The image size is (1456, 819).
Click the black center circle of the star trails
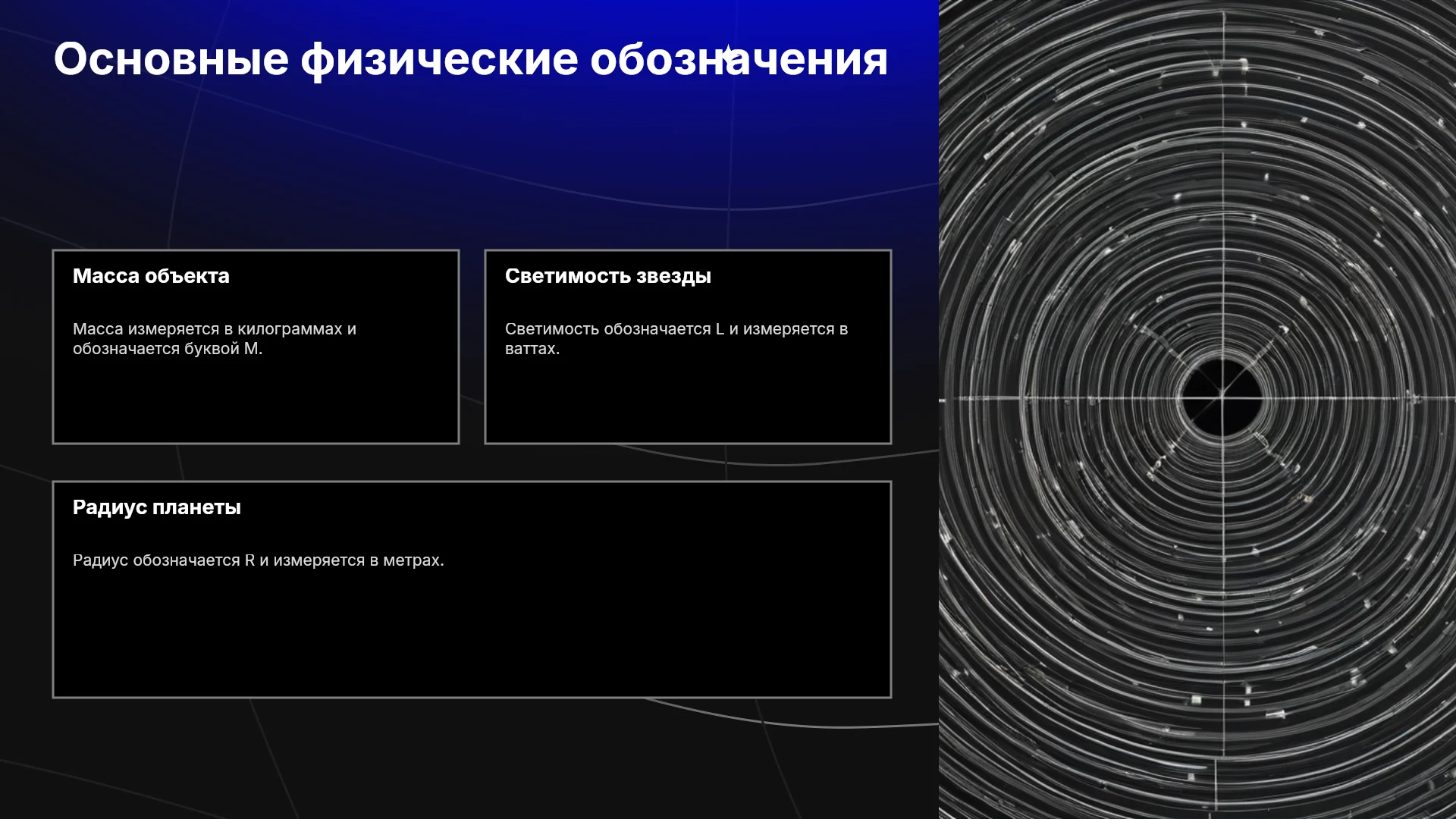[x=1222, y=397]
